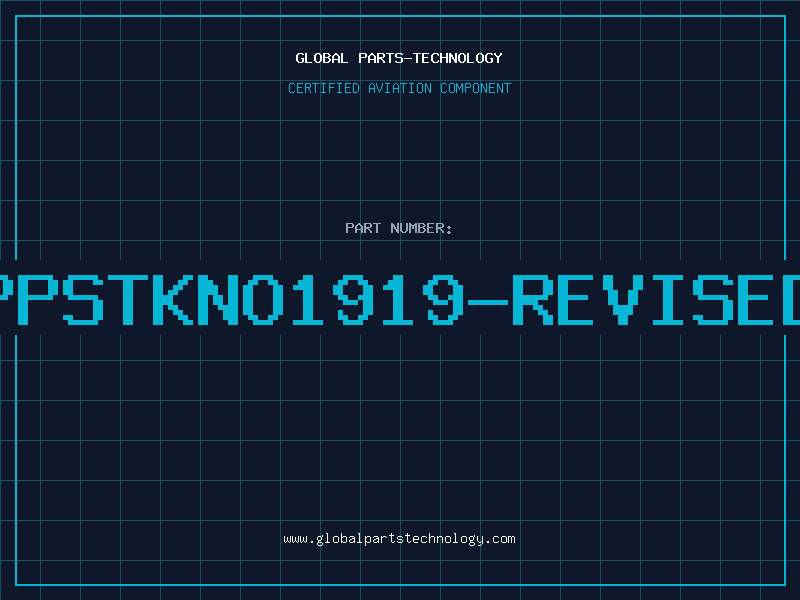The image size is (800, 600).
Task: Click the dash before REVISED
Action: (488, 302)
